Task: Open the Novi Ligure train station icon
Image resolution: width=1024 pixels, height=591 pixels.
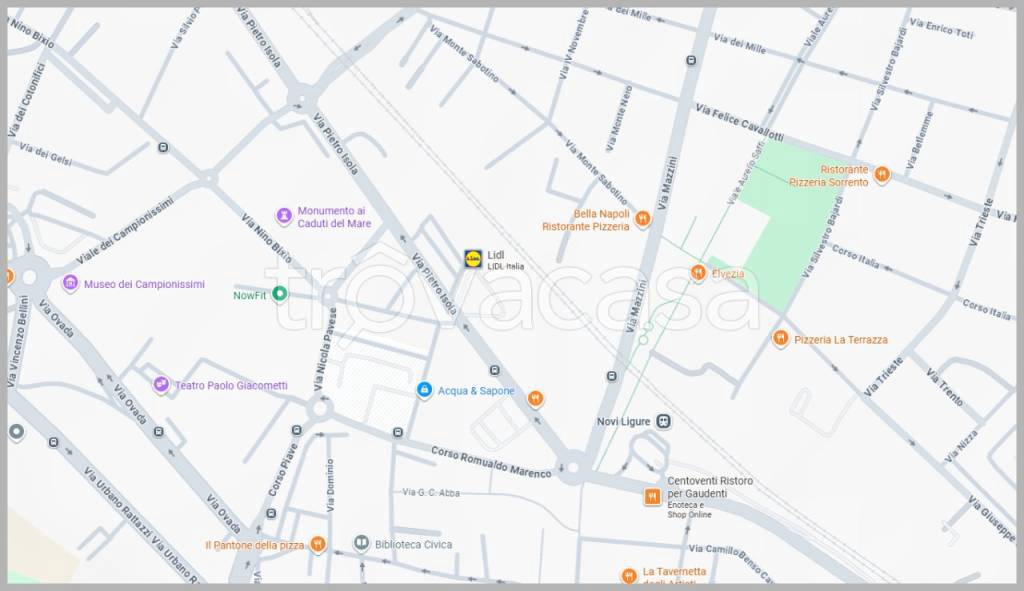Action: pos(664,421)
